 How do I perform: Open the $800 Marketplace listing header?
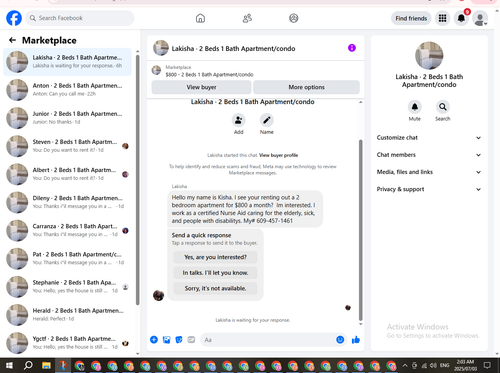pos(210,71)
